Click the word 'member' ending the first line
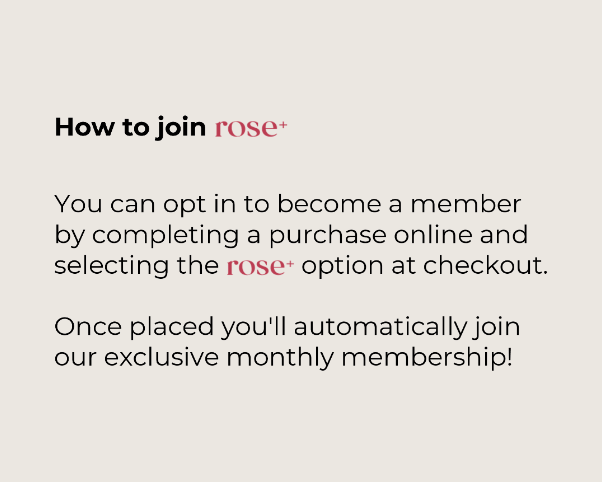 [466, 204]
